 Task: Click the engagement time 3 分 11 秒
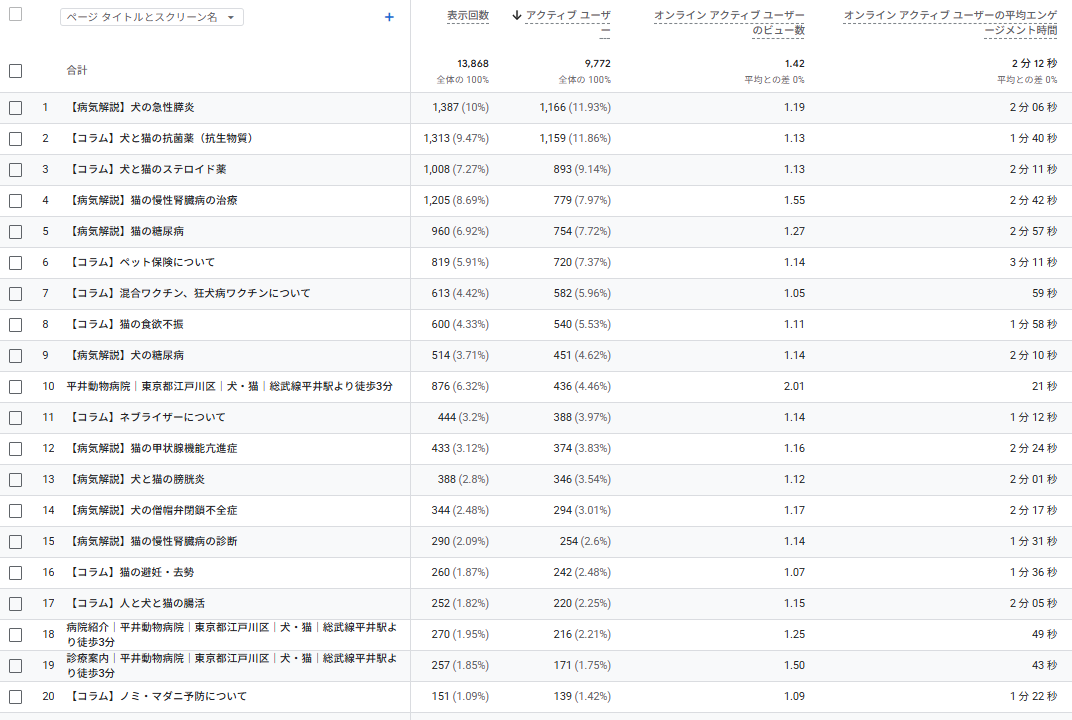click(x=1033, y=263)
